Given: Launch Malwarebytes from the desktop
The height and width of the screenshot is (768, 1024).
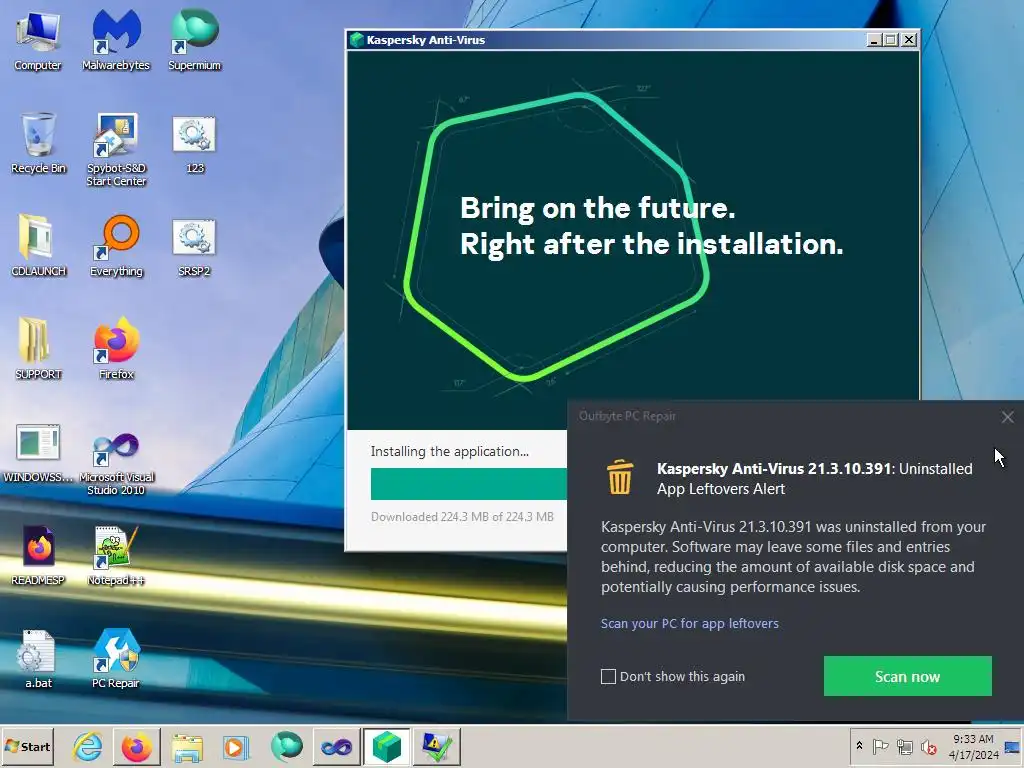Looking at the screenshot, I should (116, 40).
